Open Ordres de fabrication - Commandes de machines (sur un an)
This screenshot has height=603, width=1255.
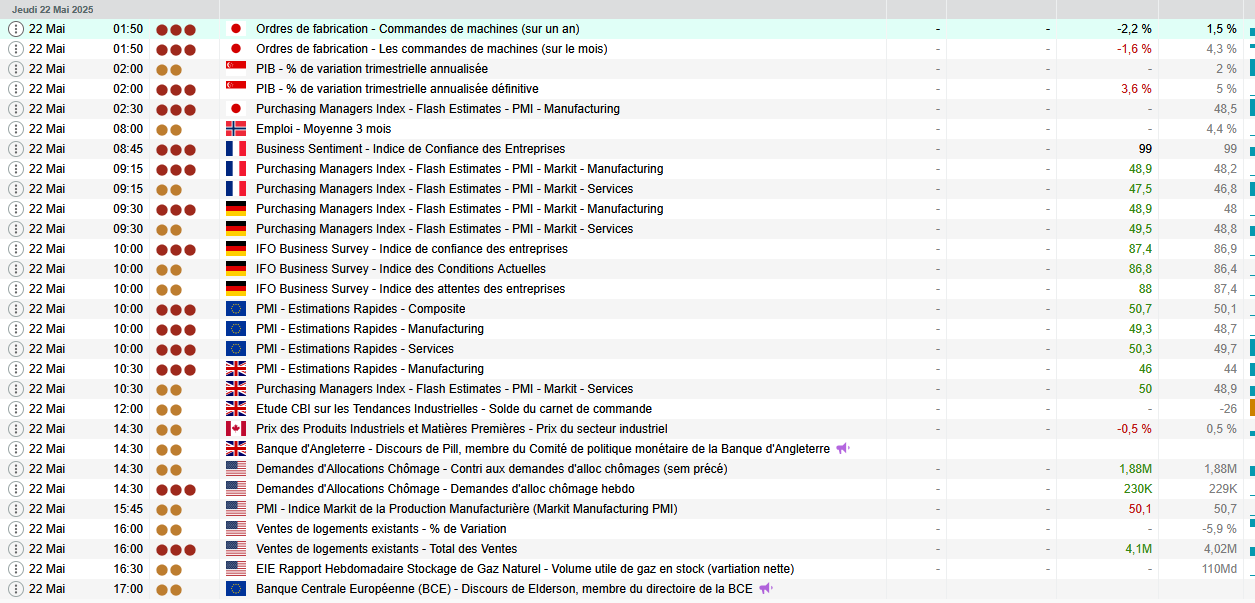click(417, 29)
